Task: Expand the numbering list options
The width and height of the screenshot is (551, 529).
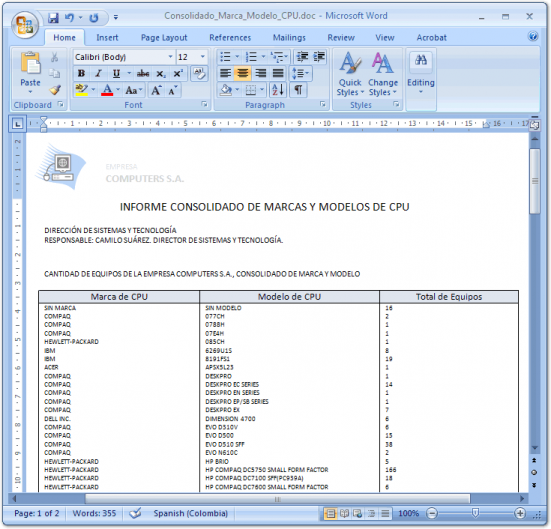Action: tap(263, 57)
